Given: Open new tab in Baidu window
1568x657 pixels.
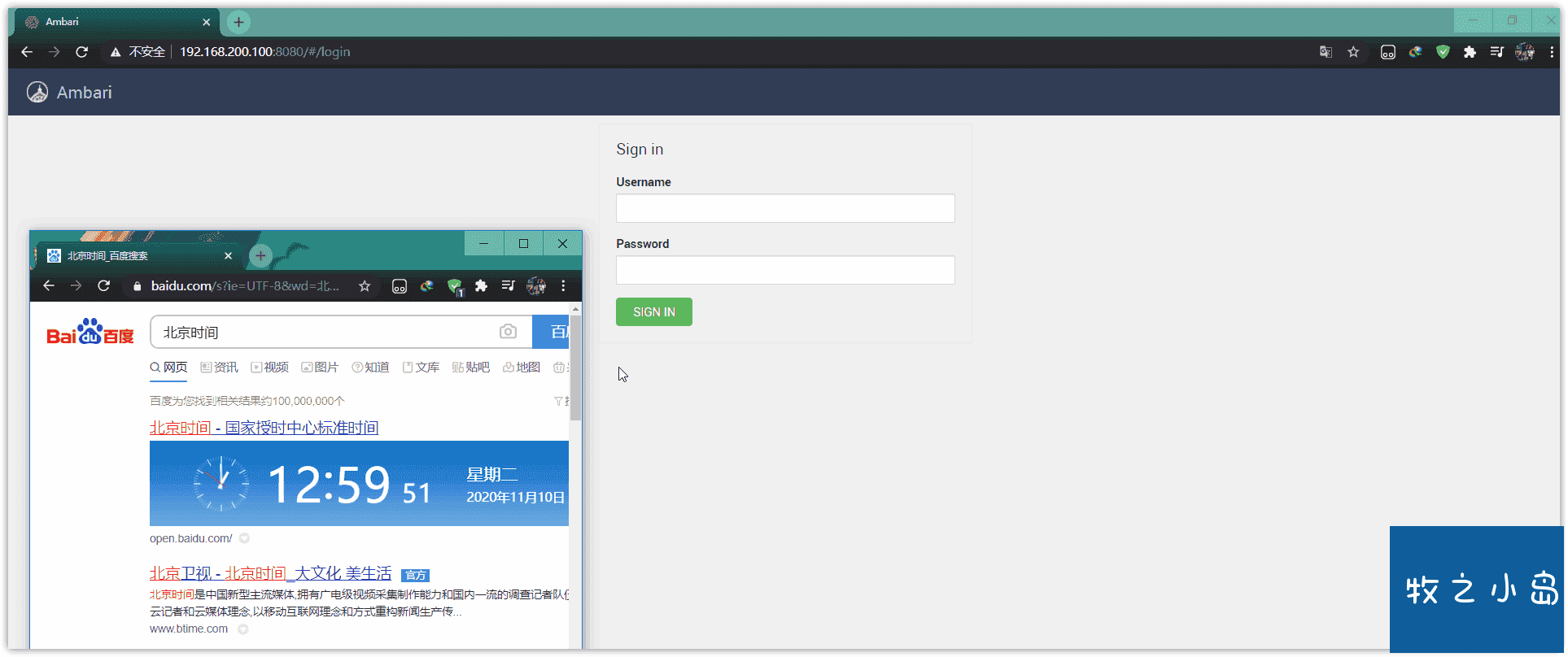Looking at the screenshot, I should tap(260, 256).
